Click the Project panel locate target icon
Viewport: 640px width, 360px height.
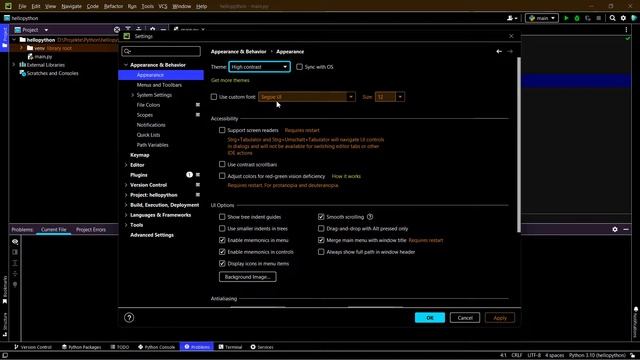pyautogui.click(x=117, y=30)
